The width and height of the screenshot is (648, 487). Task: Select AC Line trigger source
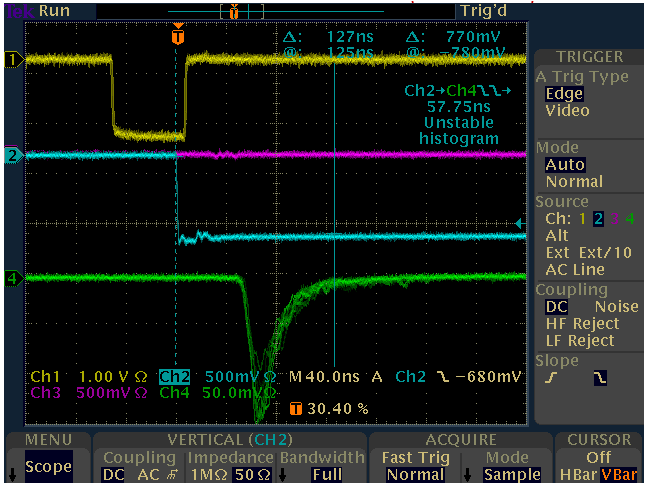tap(575, 270)
